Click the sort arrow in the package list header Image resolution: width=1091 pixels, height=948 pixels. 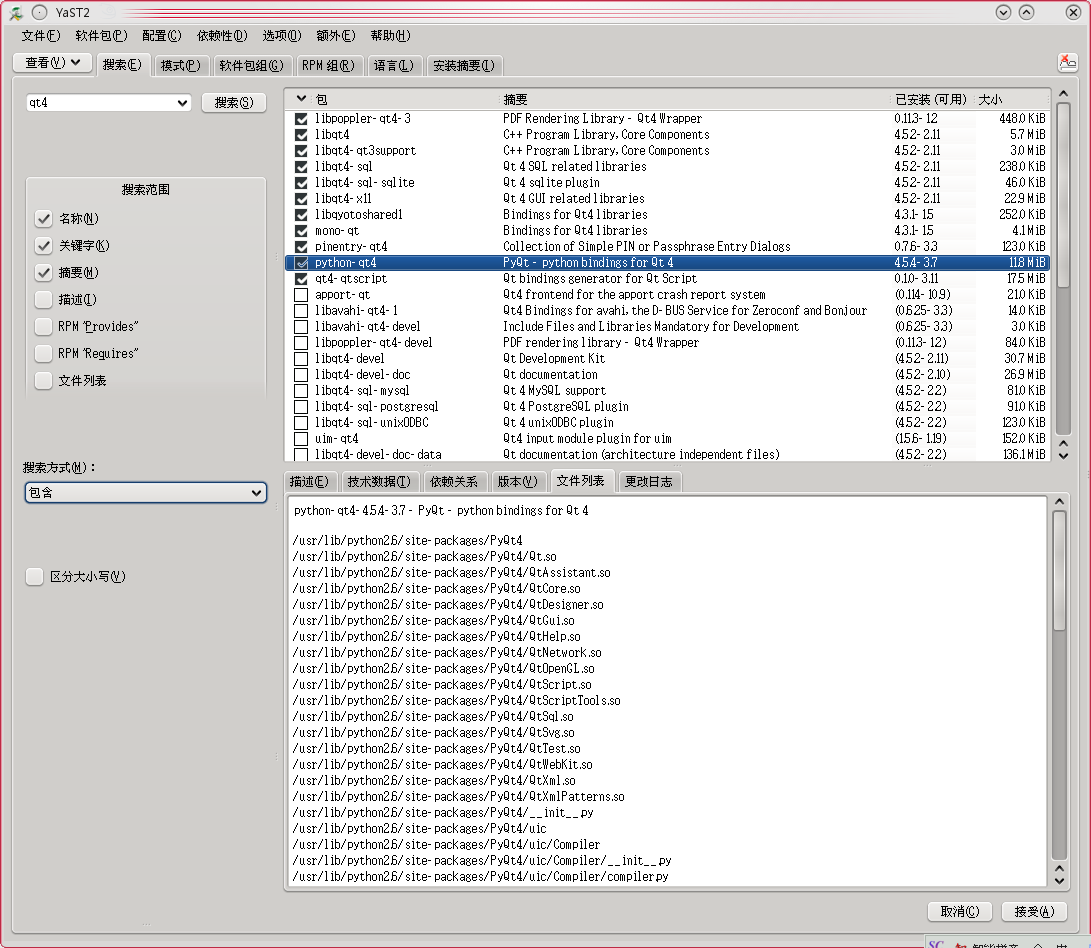301,99
